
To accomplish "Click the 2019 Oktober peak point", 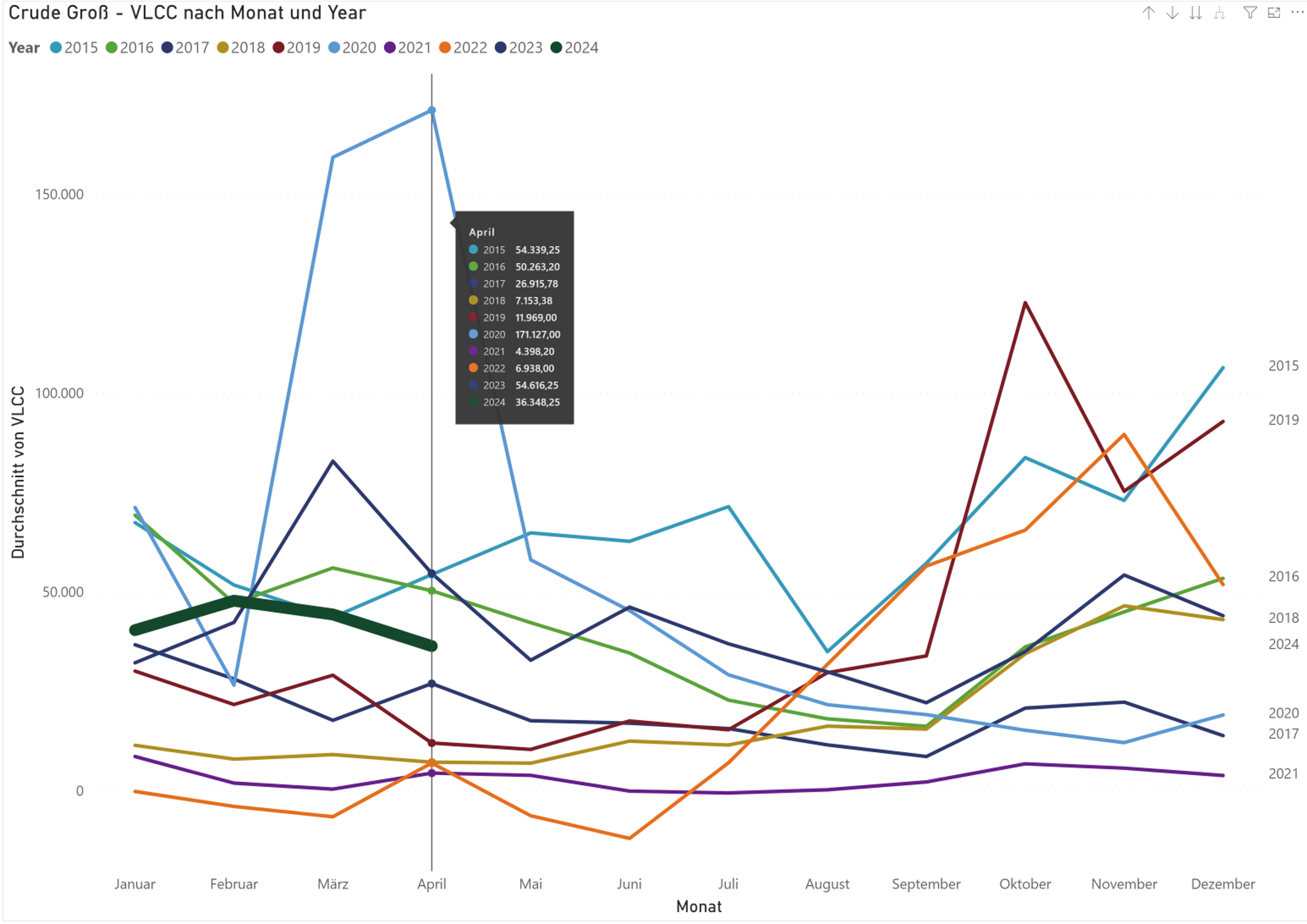I will tap(1025, 303).
